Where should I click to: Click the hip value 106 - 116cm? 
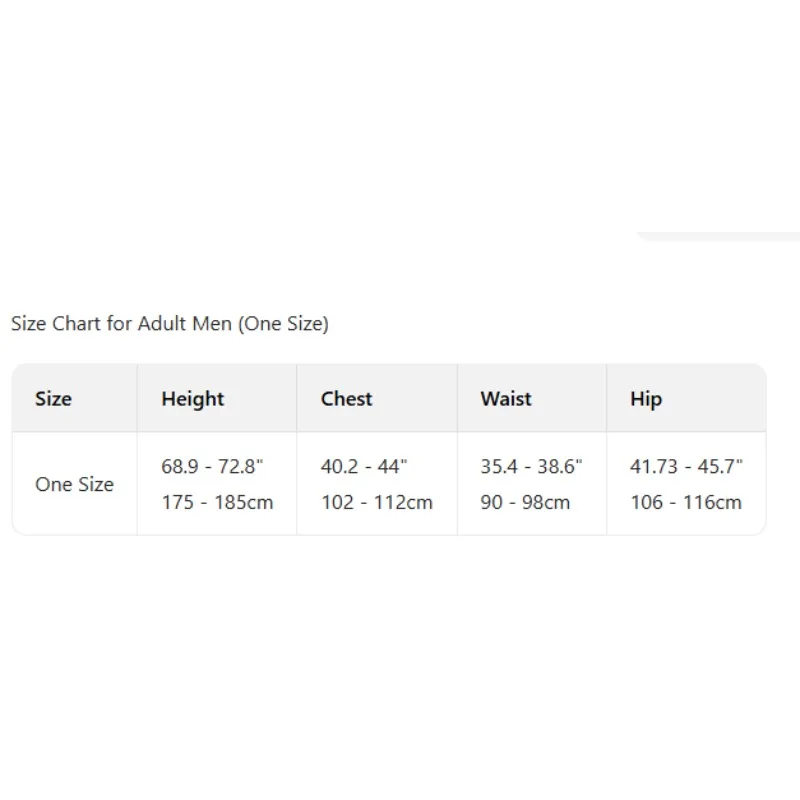(686, 502)
